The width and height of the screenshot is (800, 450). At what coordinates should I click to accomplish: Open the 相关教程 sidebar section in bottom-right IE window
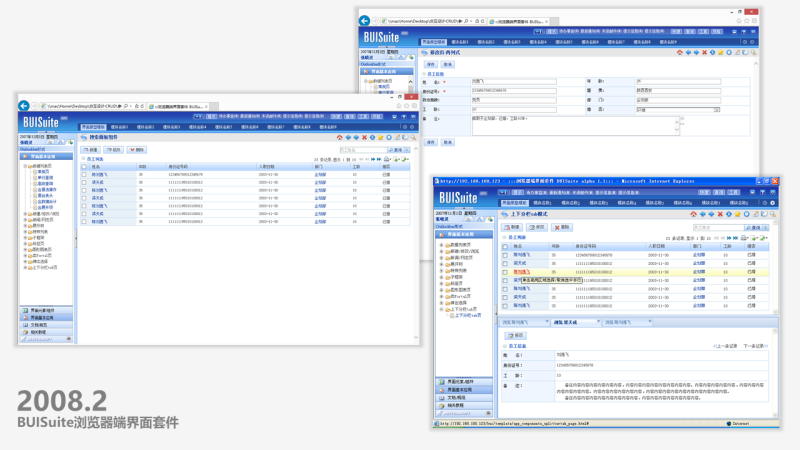(x=464, y=405)
